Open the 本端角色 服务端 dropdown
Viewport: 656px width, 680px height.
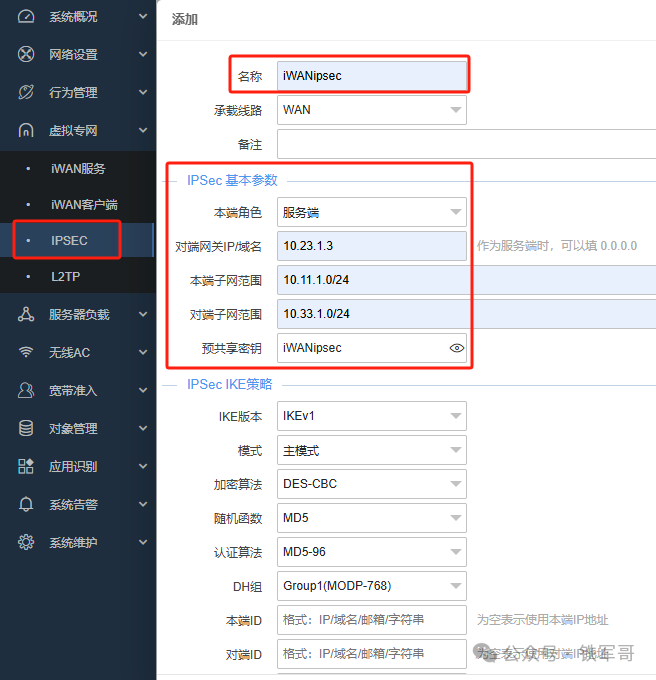372,212
